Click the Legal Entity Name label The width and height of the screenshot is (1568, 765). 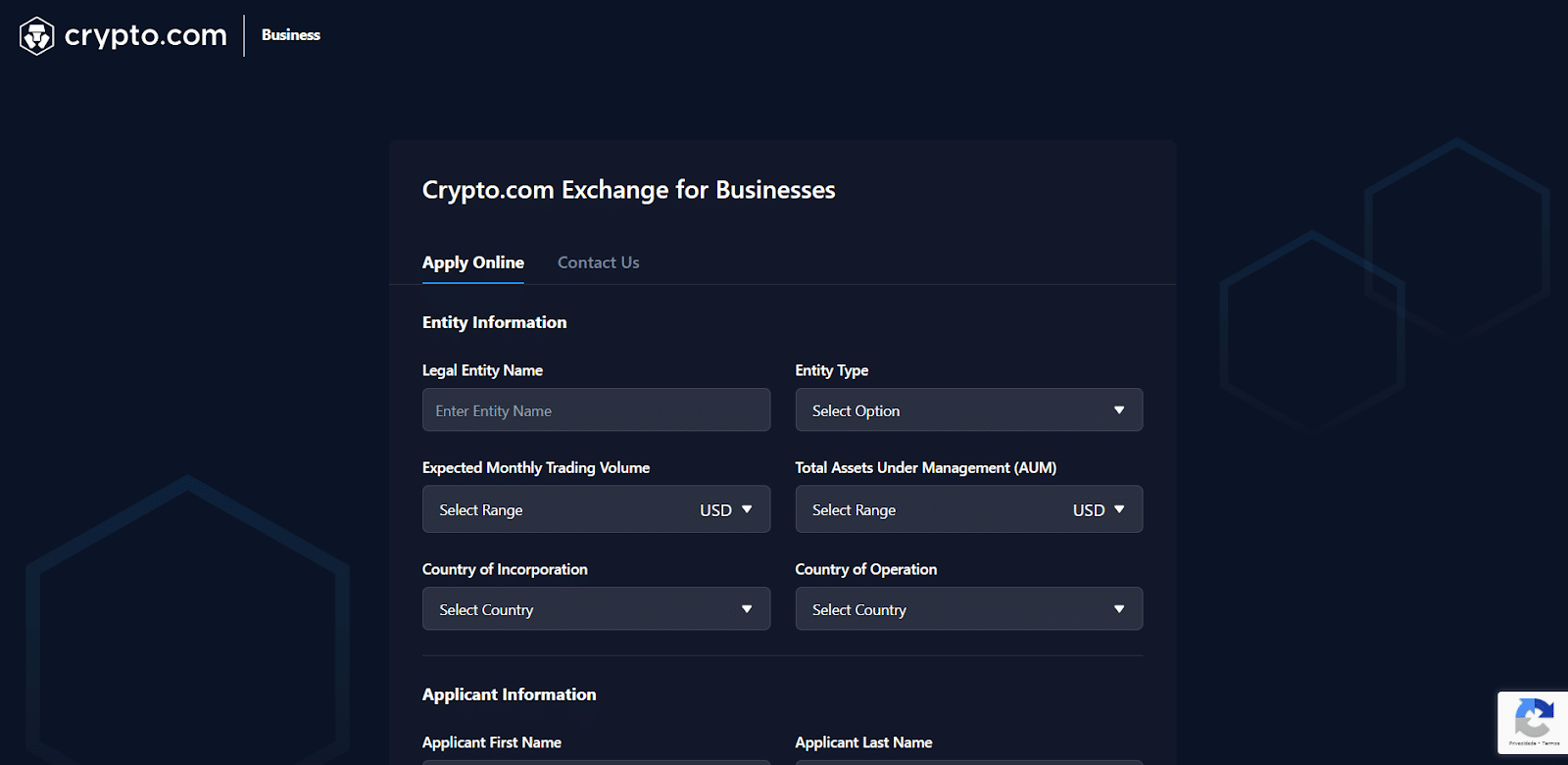point(482,370)
